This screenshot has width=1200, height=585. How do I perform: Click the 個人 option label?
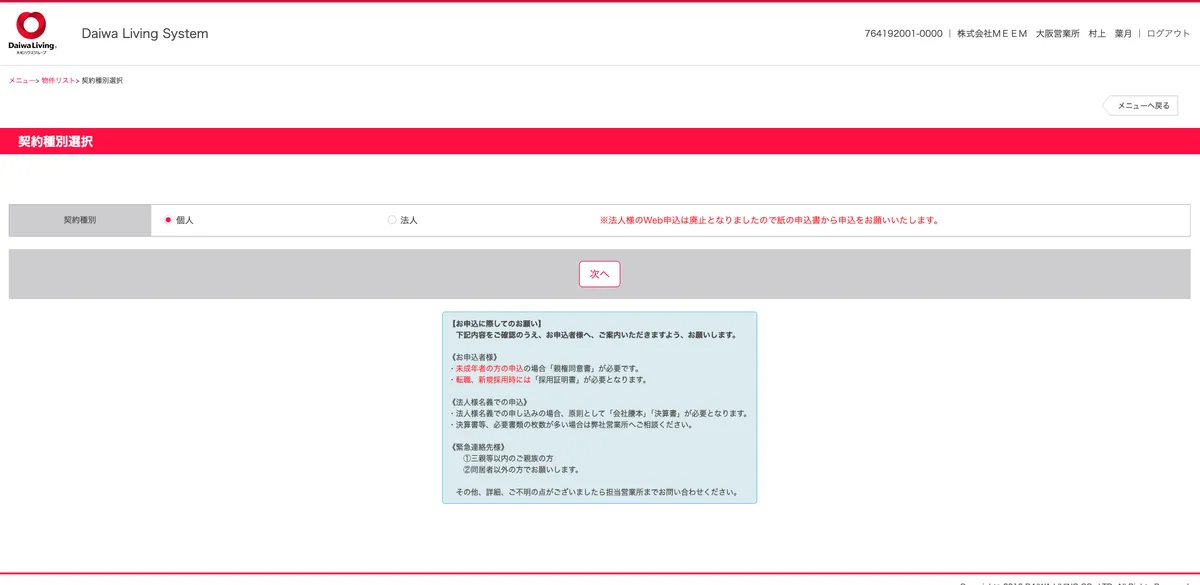point(185,220)
